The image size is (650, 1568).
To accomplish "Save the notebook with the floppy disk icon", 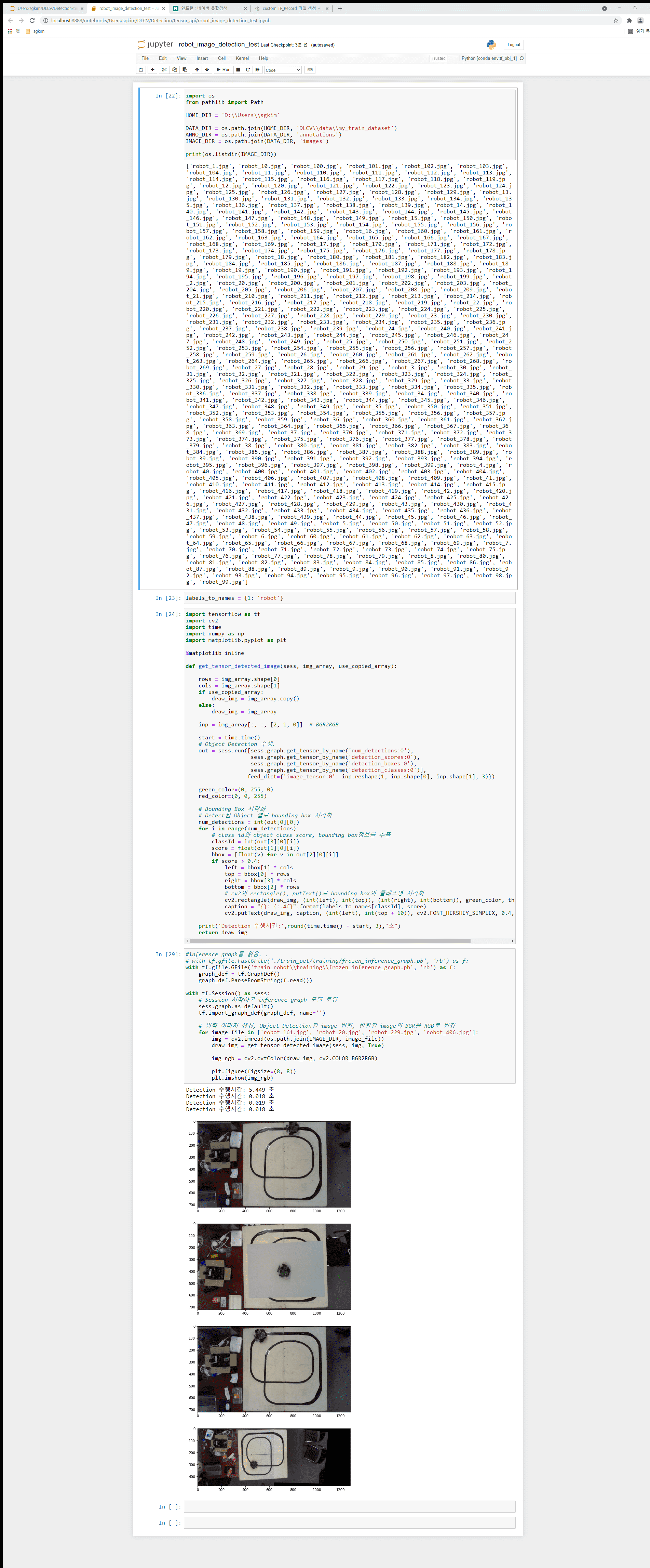I will coord(141,70).
